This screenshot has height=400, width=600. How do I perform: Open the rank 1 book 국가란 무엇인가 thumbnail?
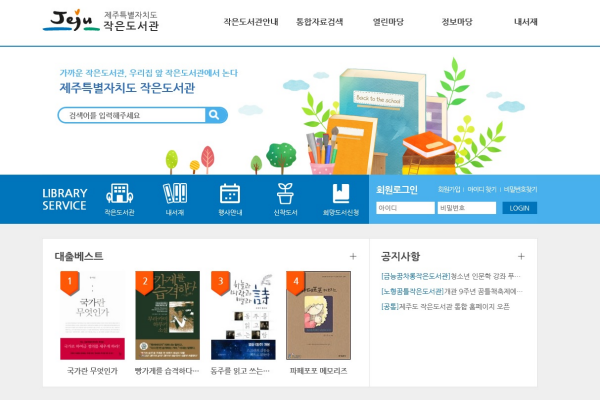(x=92, y=315)
